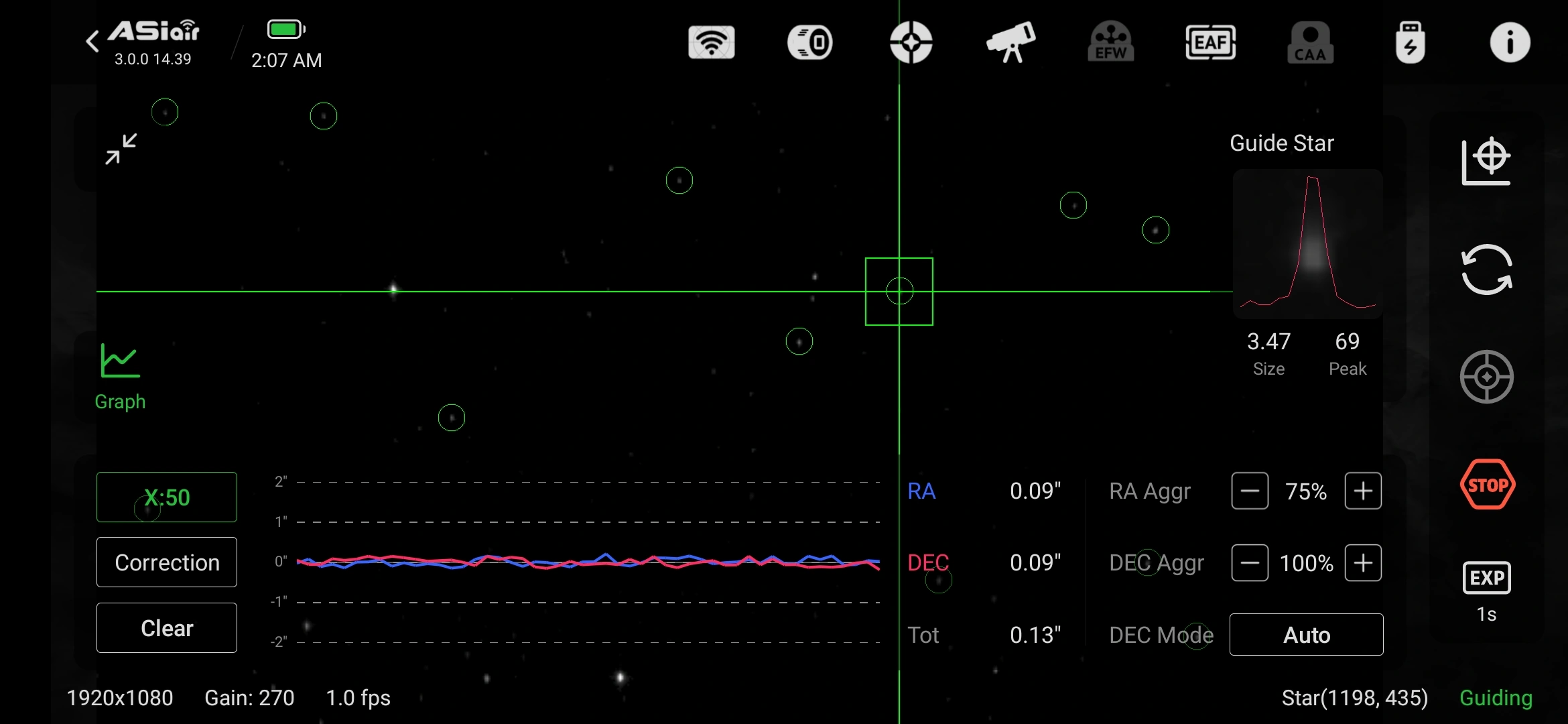The image size is (1568, 724).
Task: Tap the calibration crosshair axes icon
Action: click(x=1486, y=161)
